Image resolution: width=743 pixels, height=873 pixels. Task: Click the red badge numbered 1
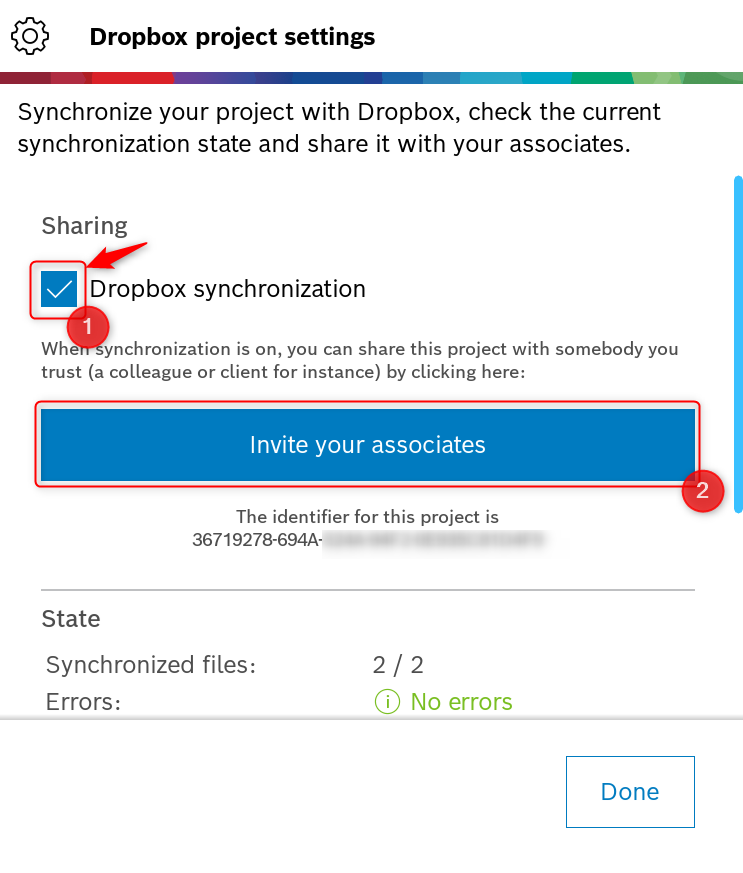(x=87, y=327)
